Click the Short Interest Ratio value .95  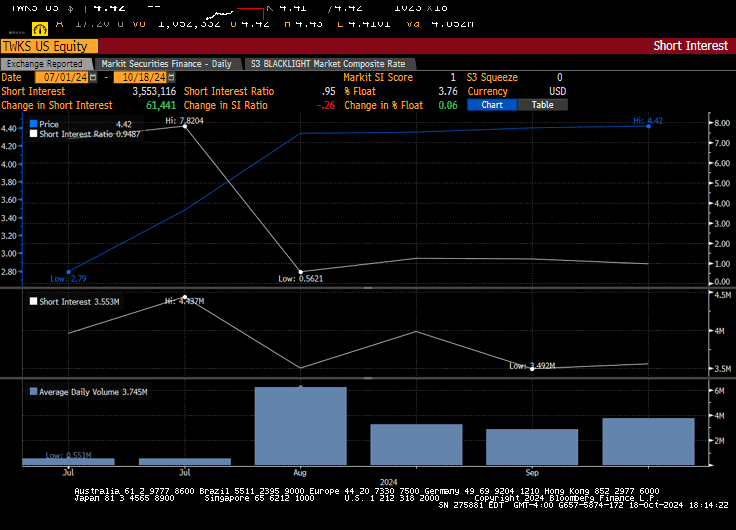click(x=329, y=91)
